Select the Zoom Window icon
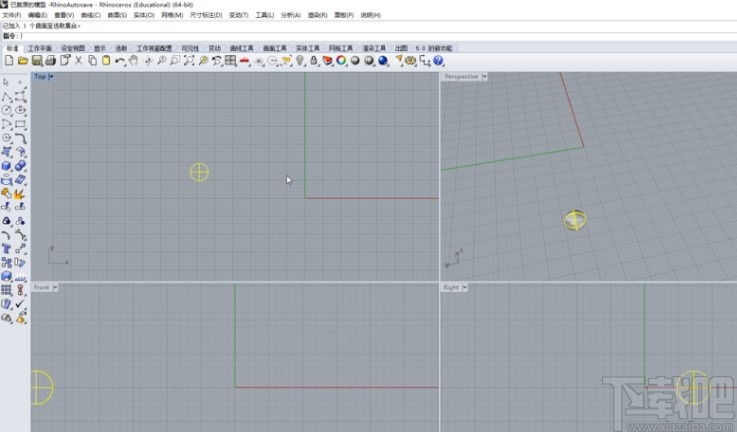This screenshot has width=737, height=432. pos(175,61)
